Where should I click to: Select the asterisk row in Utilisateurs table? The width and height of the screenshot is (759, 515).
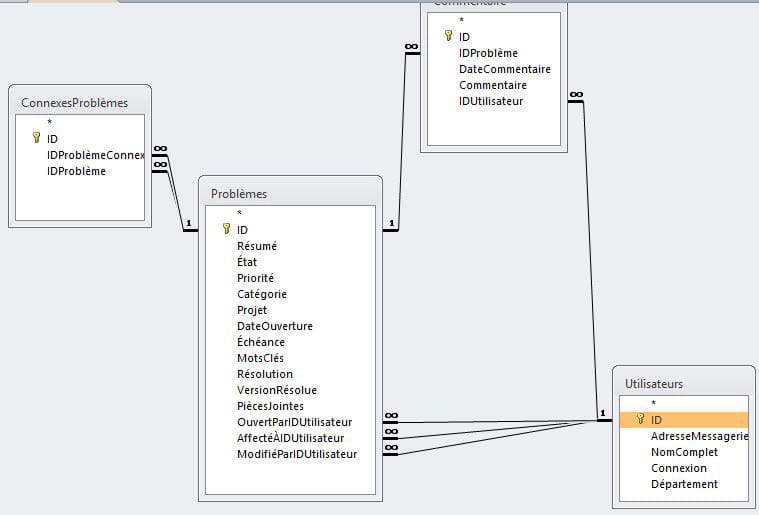(x=683, y=403)
